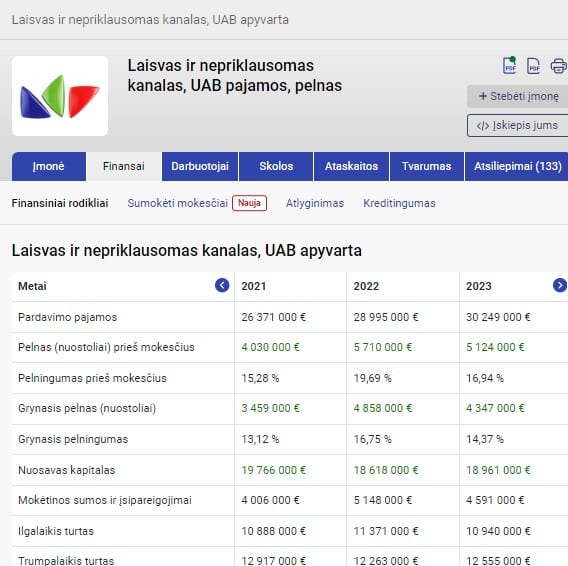
Task: Show earlier years with left arrow
Action: tap(222, 286)
